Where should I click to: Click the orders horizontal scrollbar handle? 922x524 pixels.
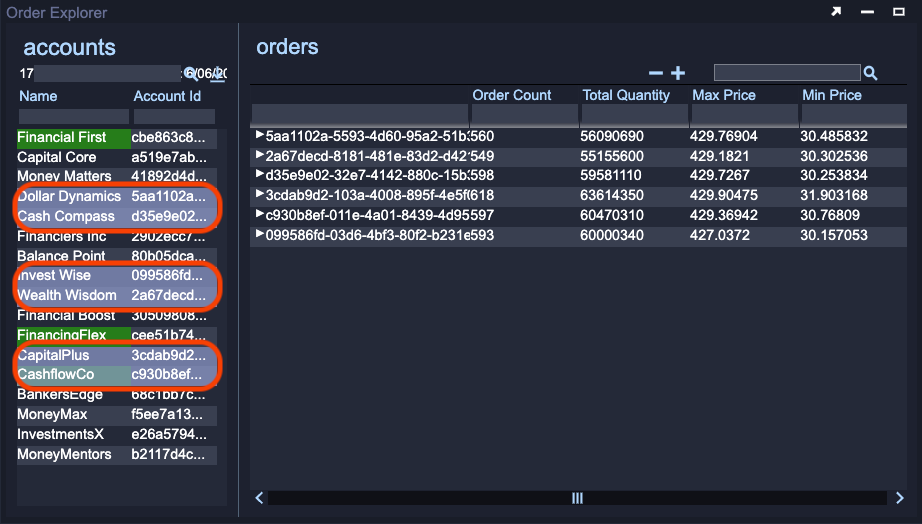coord(577,498)
